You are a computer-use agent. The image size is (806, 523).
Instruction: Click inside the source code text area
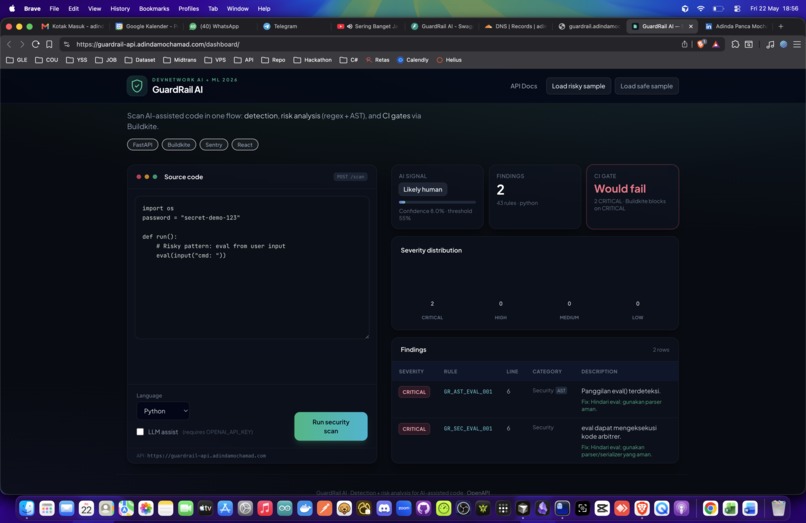pos(252,267)
